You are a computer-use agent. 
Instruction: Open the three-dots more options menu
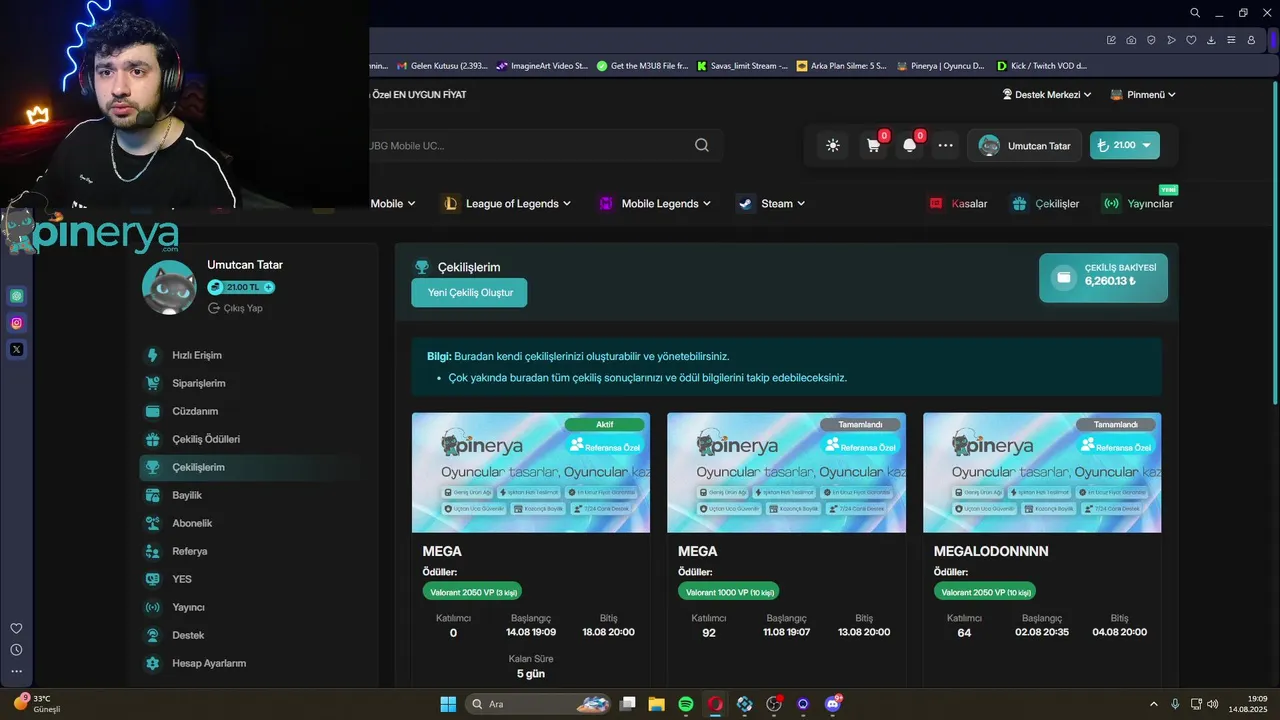click(x=945, y=145)
